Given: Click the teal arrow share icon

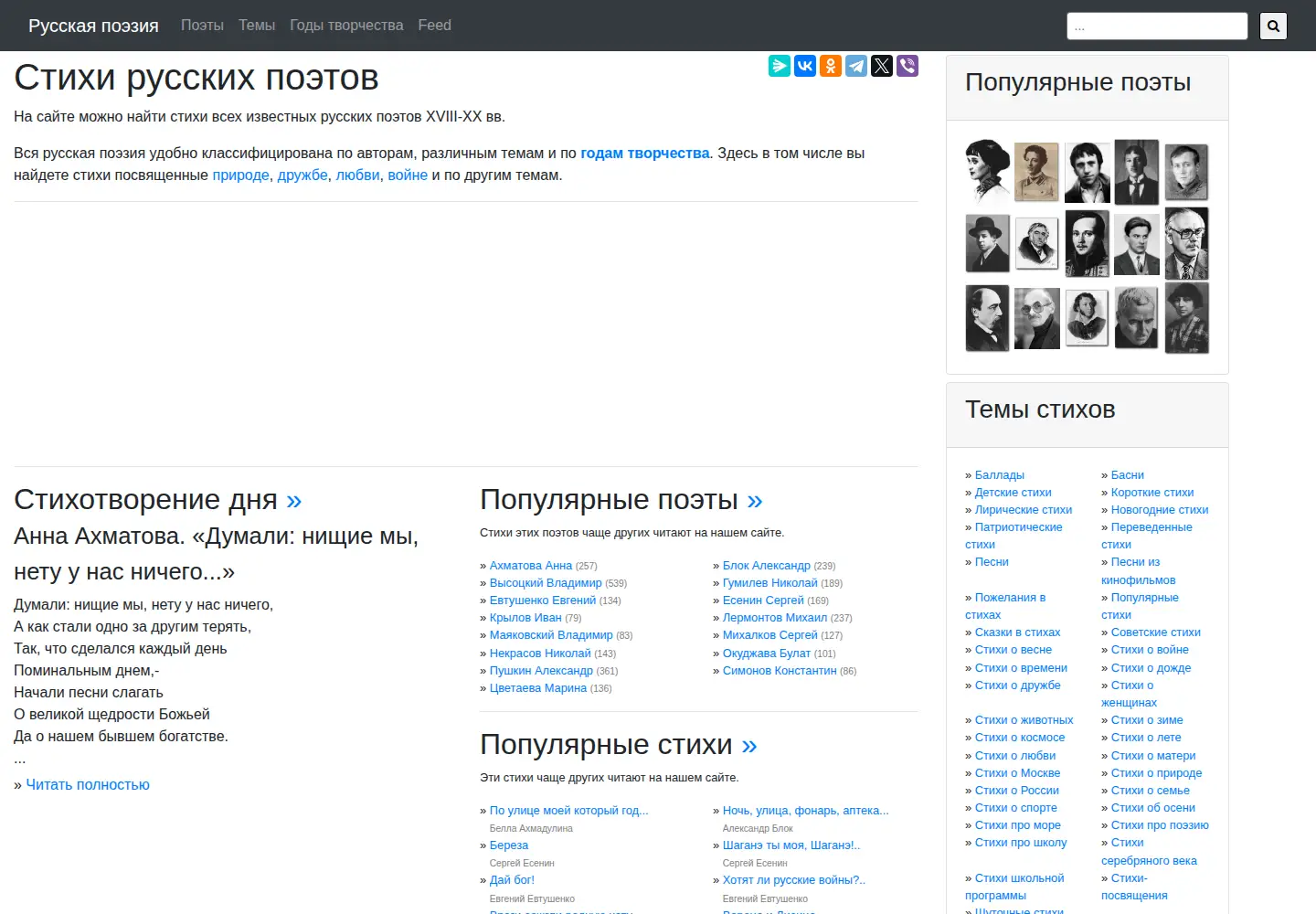Looking at the screenshot, I should [x=780, y=66].
